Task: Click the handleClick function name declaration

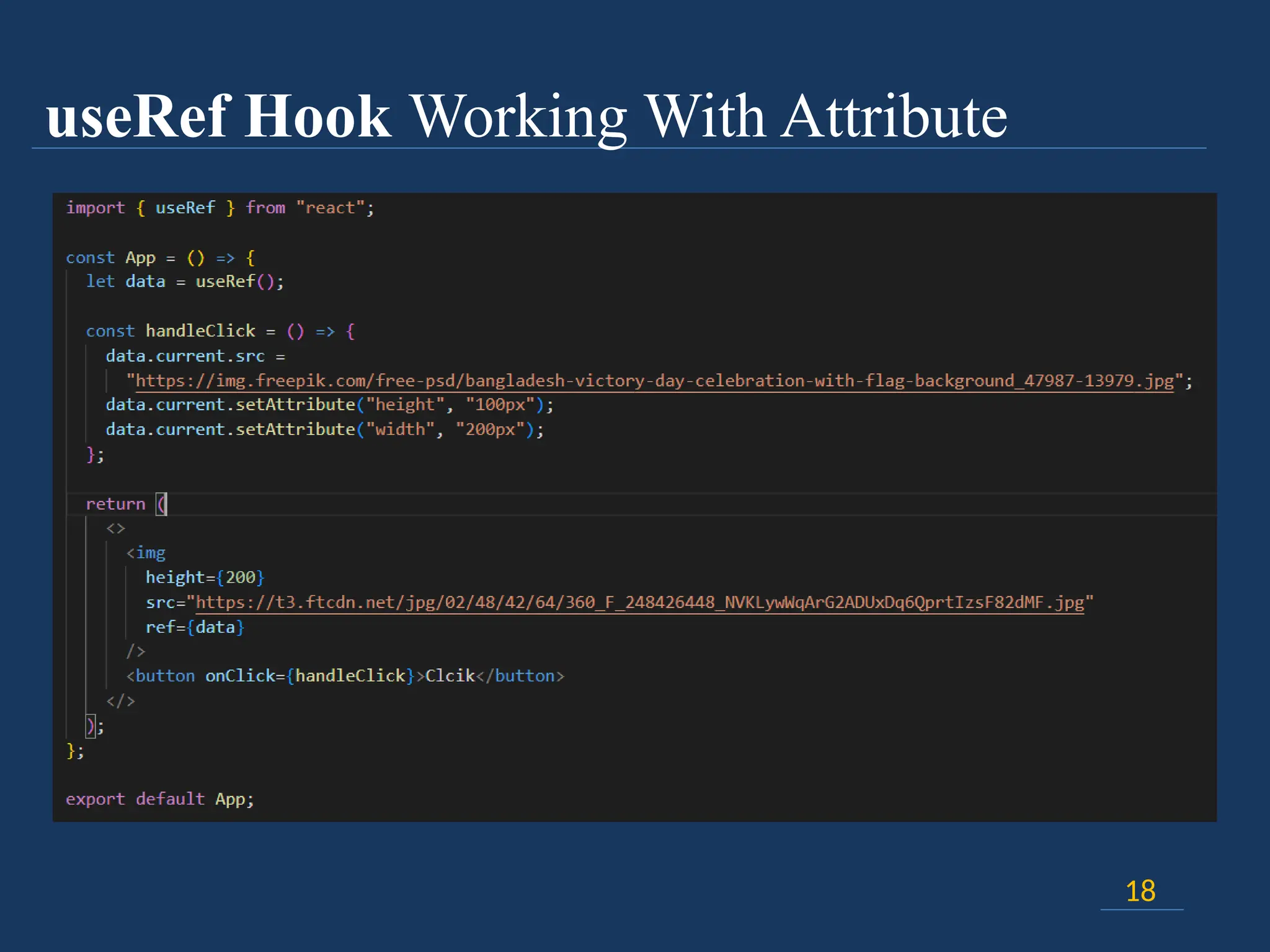Action: [x=200, y=331]
